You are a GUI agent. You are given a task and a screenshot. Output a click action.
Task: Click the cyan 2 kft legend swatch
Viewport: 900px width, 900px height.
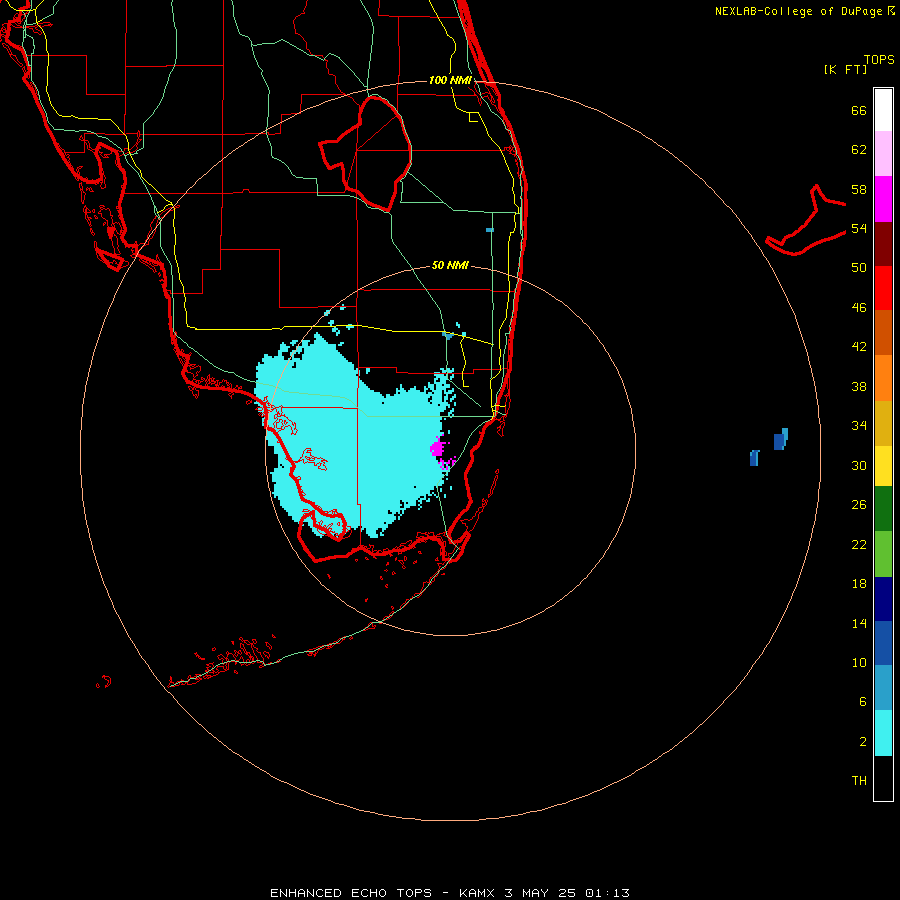point(883,733)
